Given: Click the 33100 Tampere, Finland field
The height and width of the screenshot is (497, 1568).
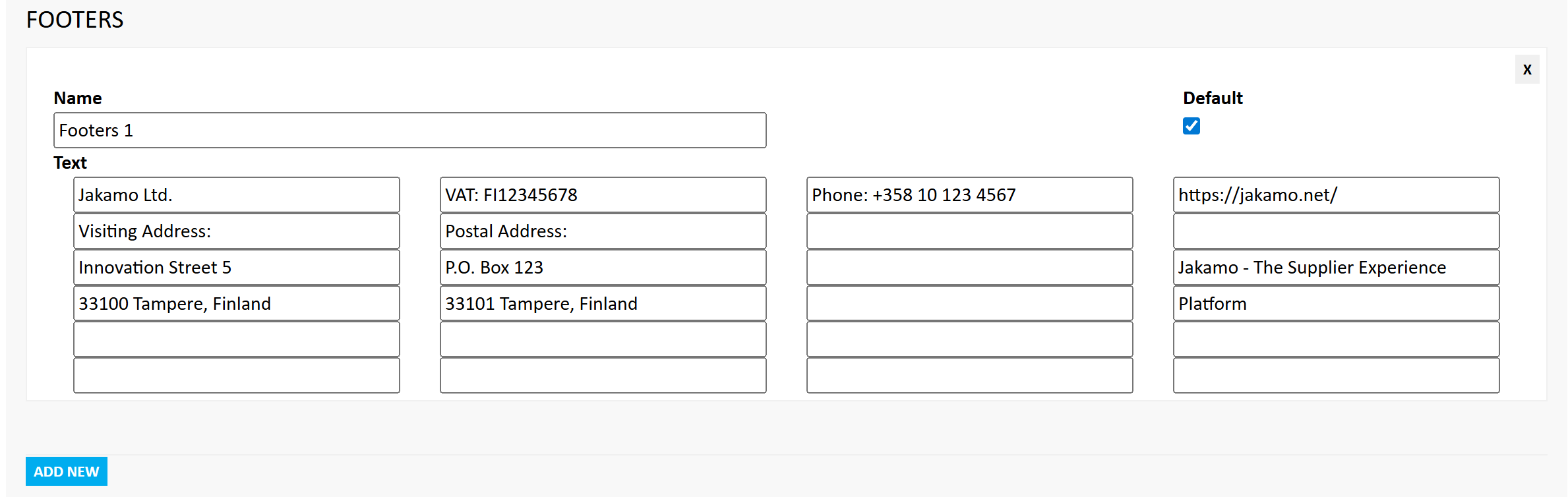Looking at the screenshot, I should [x=237, y=303].
